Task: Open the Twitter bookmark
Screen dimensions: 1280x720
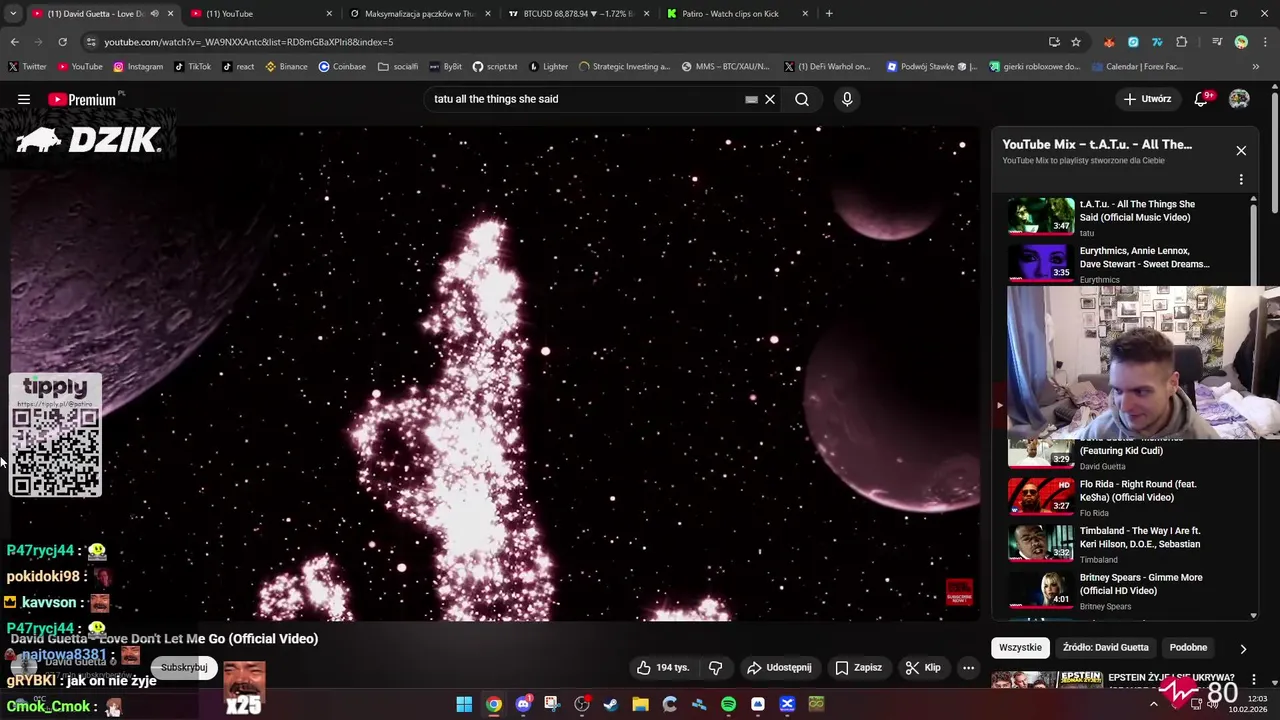Action: coord(27,67)
